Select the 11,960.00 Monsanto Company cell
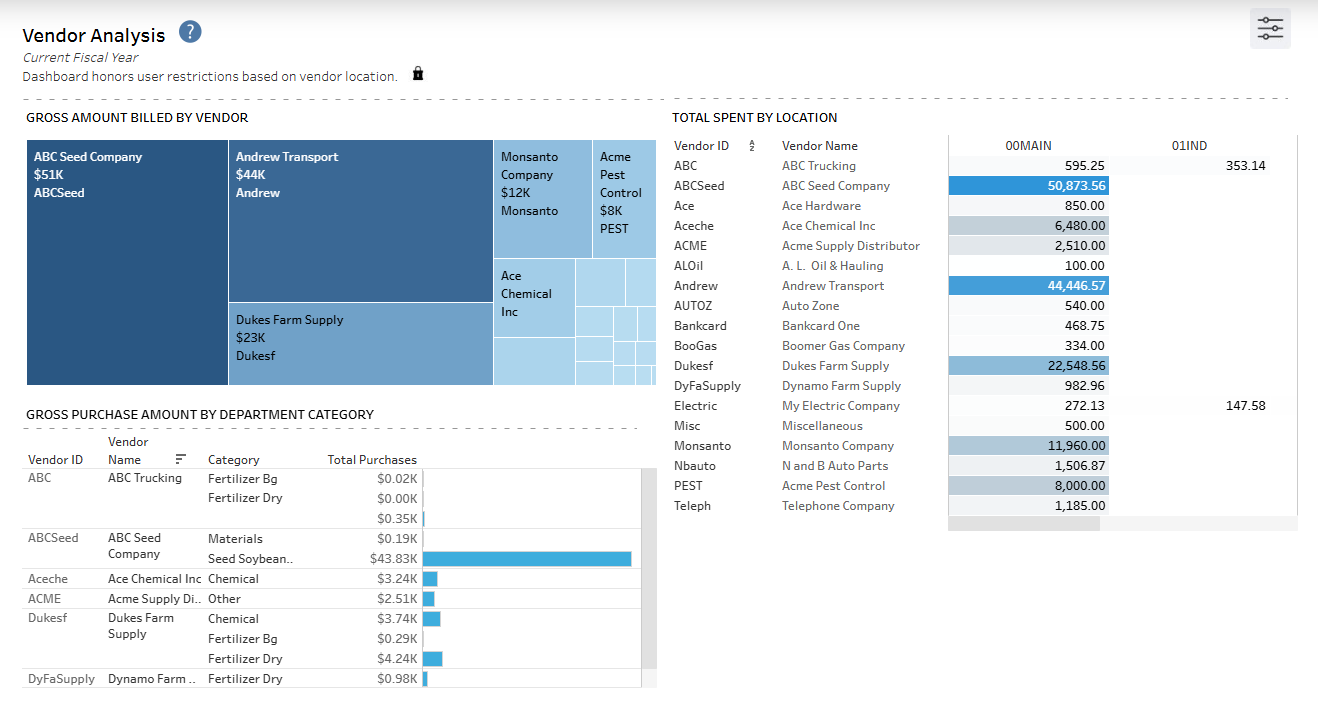 (1028, 446)
